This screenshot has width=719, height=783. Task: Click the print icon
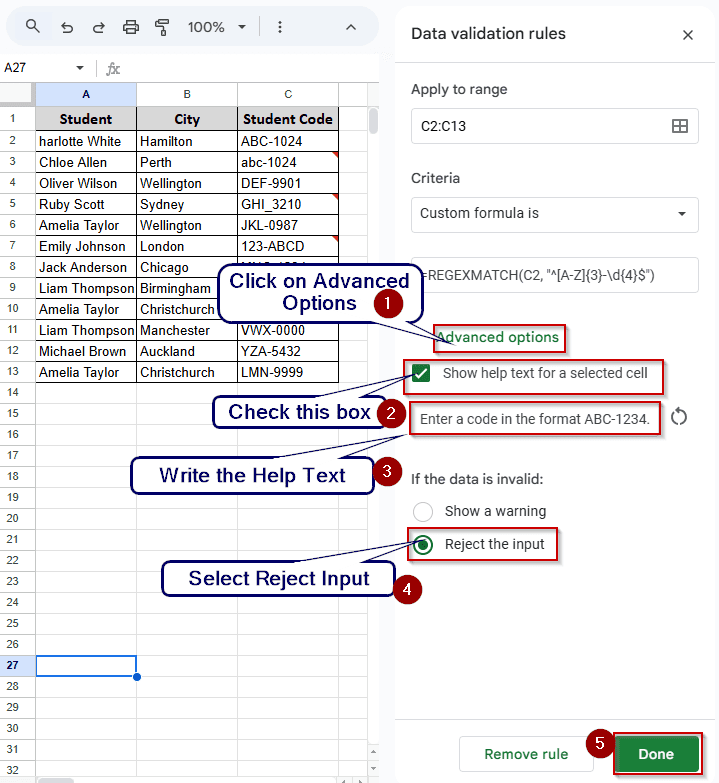(x=131, y=27)
